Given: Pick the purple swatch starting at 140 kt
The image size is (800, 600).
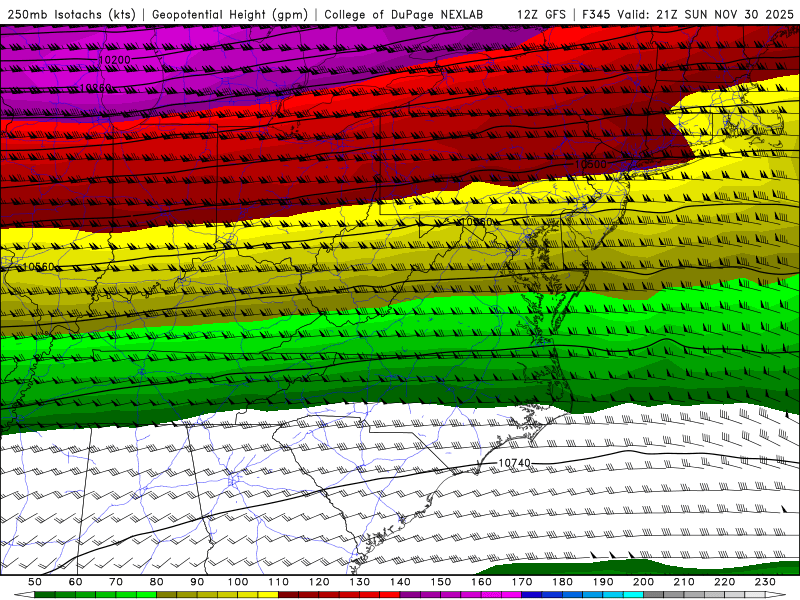Looking at the screenshot, I should coord(410,595).
